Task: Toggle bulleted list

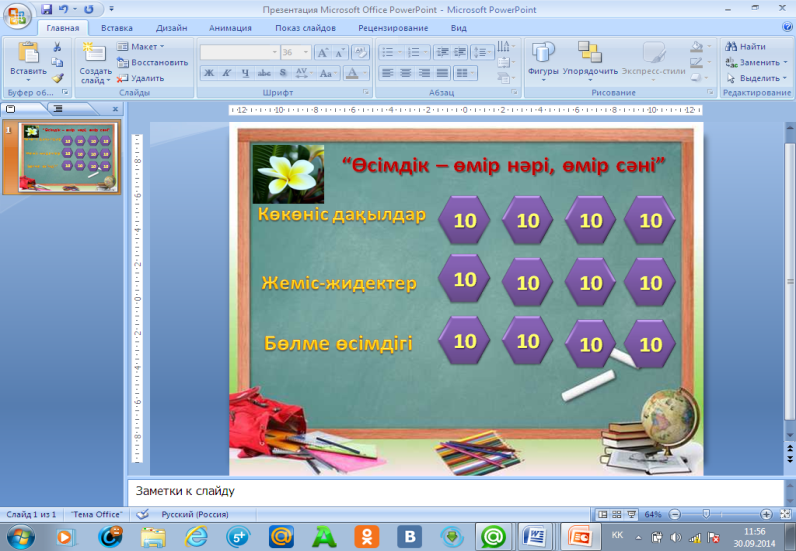Action: pos(391,52)
